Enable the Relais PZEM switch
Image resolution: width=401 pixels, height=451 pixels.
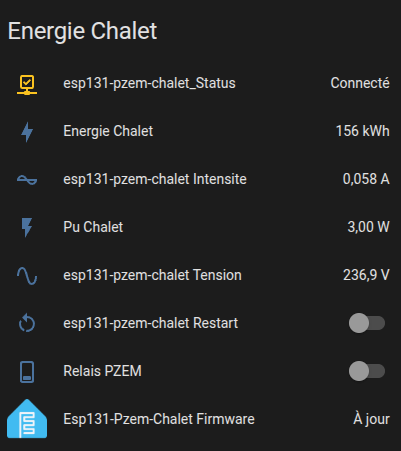coord(367,371)
